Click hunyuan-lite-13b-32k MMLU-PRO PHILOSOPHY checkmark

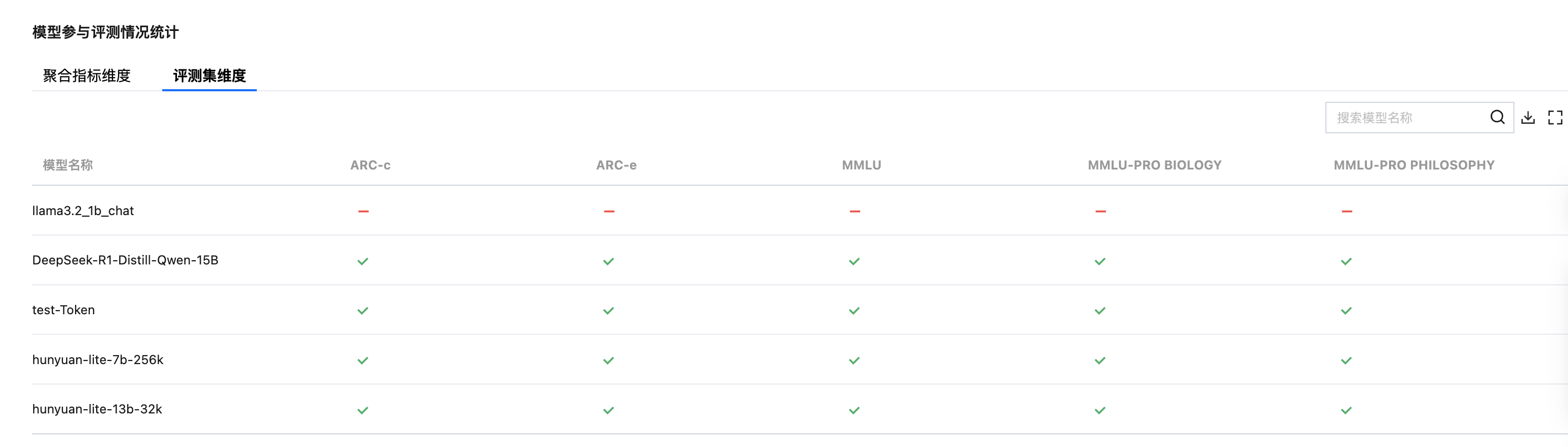(x=1346, y=410)
